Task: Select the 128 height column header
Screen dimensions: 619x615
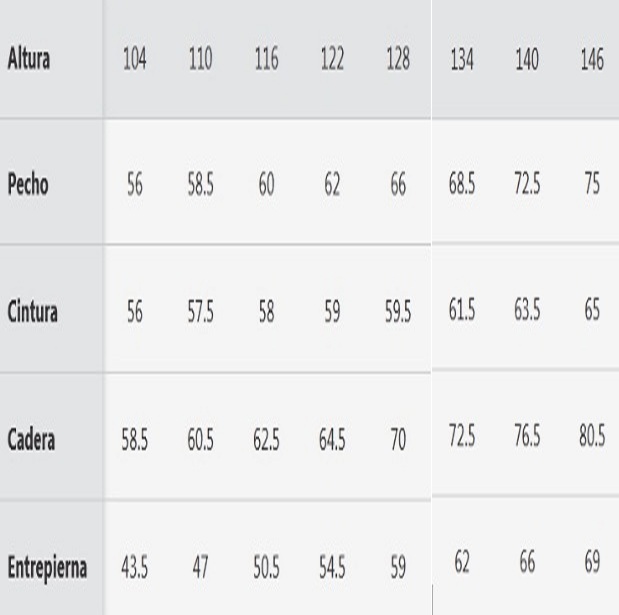Action: [398, 59]
